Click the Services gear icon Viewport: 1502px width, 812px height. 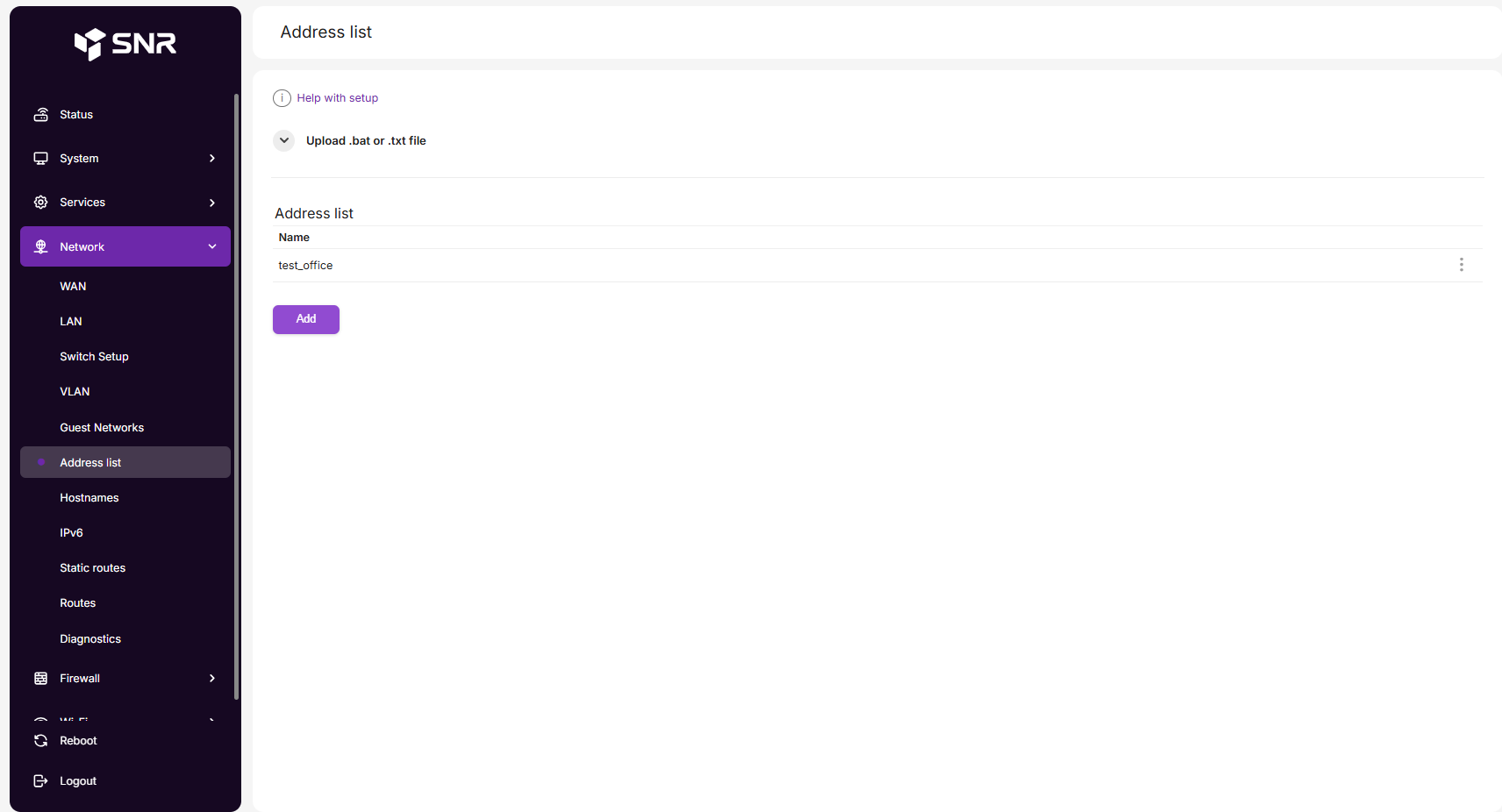(40, 203)
